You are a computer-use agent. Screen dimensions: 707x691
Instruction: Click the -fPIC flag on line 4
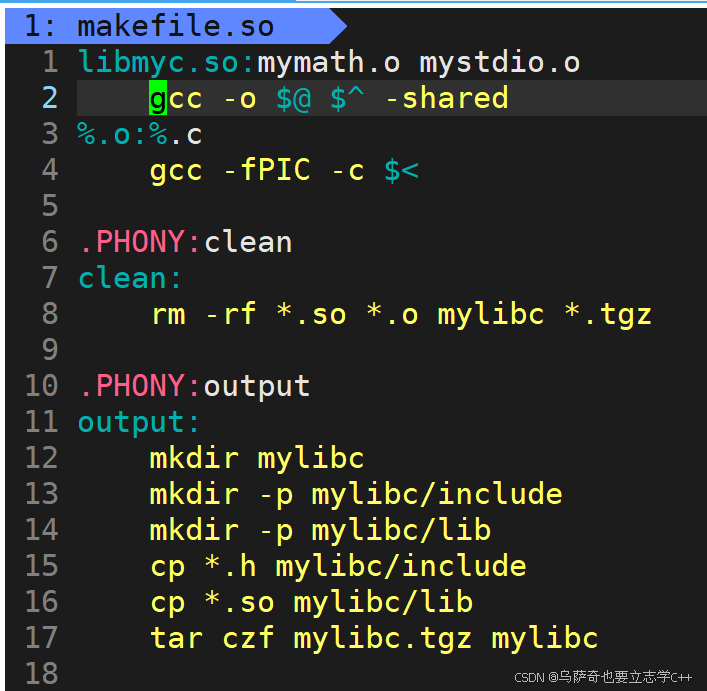click(267, 170)
